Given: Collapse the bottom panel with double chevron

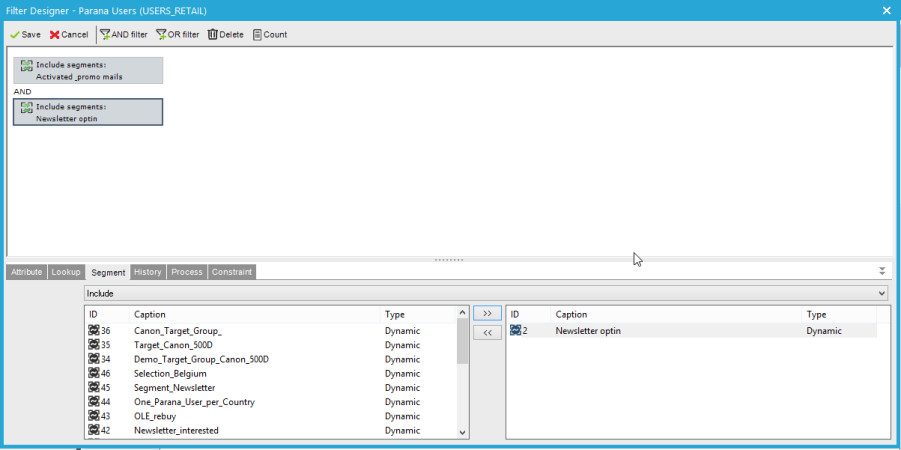Looking at the screenshot, I should [882, 271].
